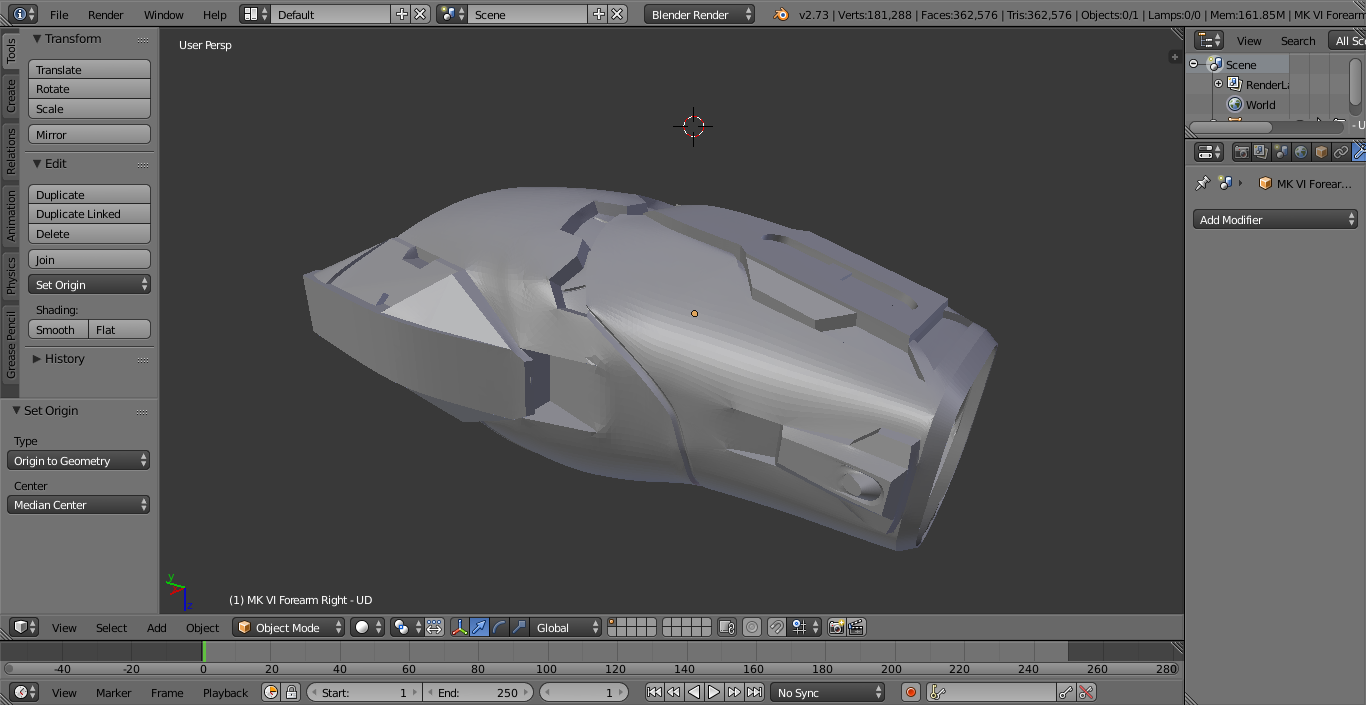Screen dimensions: 1366x705
Task: Play the animation forward
Action: pos(714,692)
